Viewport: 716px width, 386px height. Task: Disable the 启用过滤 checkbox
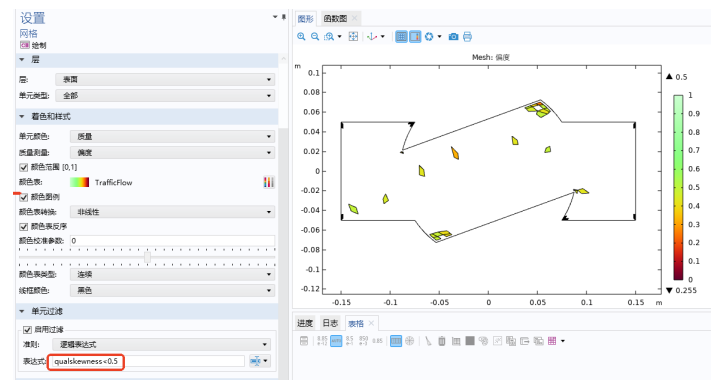tap(27, 330)
